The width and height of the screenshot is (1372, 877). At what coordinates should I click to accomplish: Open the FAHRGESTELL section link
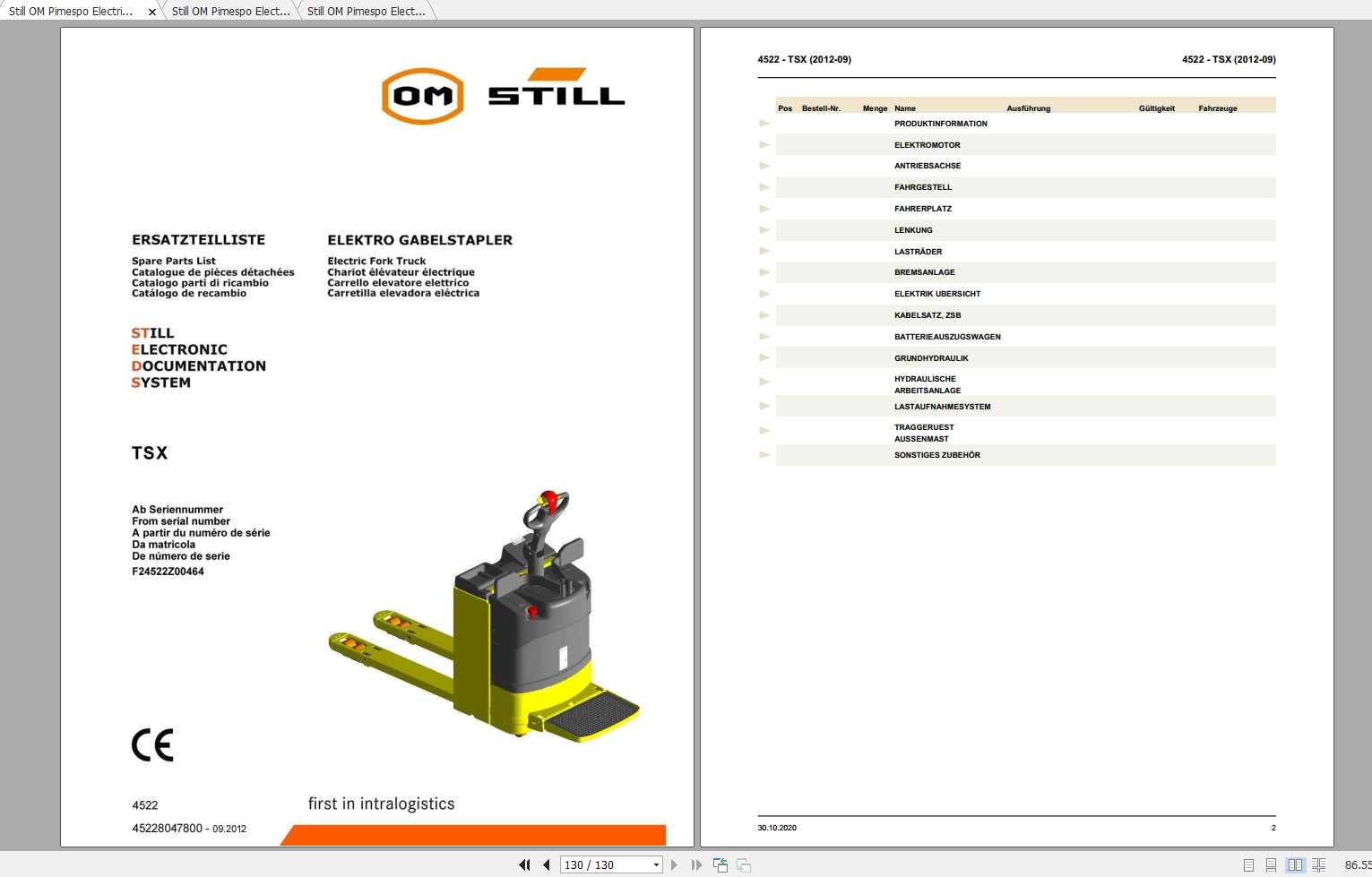click(x=923, y=187)
